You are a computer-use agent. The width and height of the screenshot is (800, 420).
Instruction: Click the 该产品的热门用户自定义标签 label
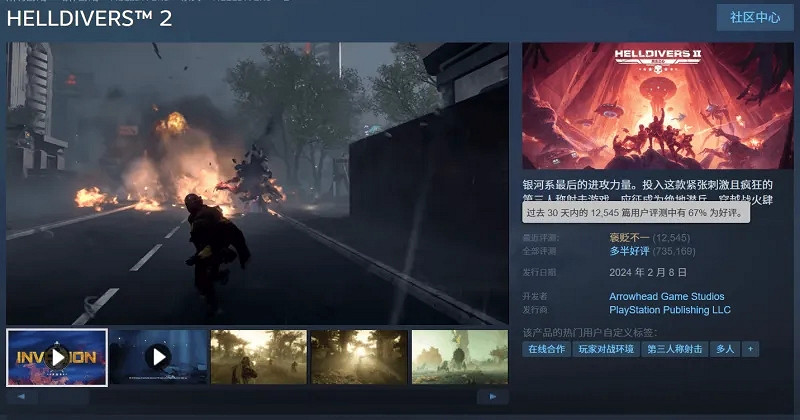pos(590,333)
